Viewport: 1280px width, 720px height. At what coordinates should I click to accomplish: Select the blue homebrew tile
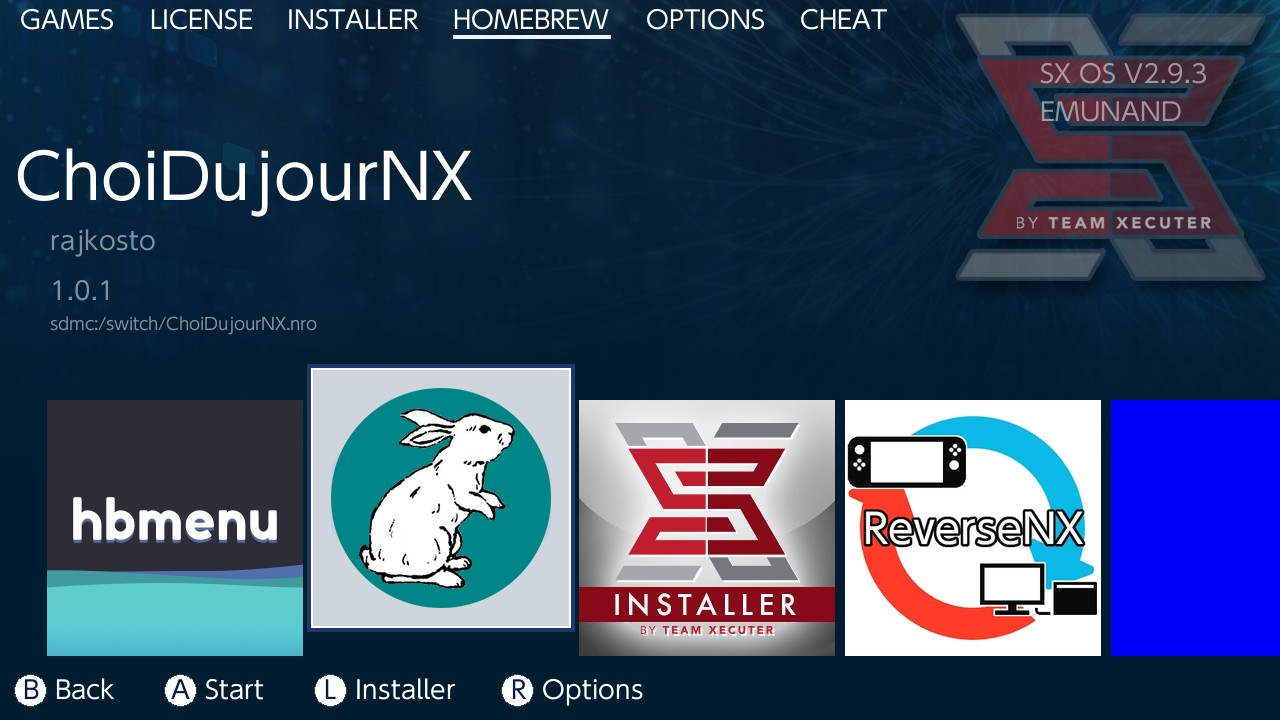pyautogui.click(x=1195, y=528)
